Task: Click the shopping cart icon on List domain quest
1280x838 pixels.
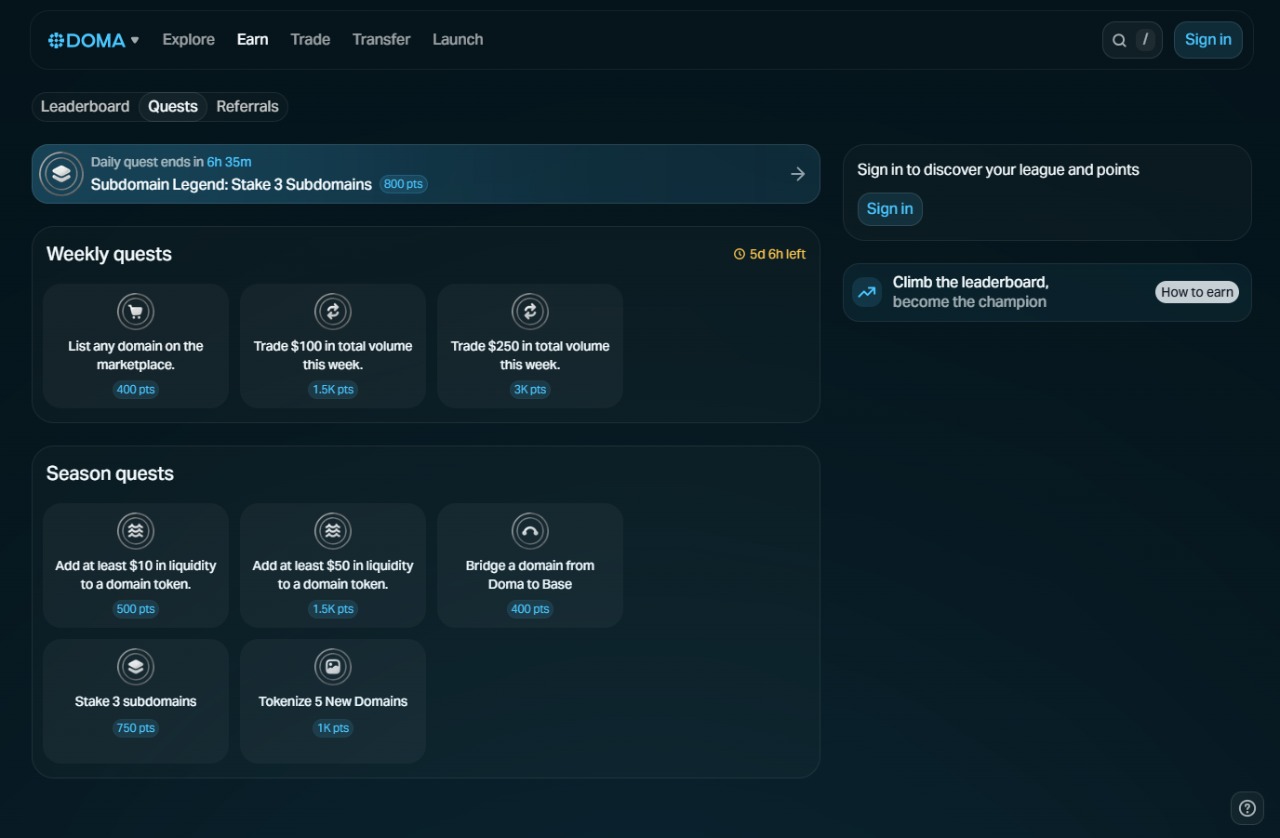Action: (x=136, y=312)
